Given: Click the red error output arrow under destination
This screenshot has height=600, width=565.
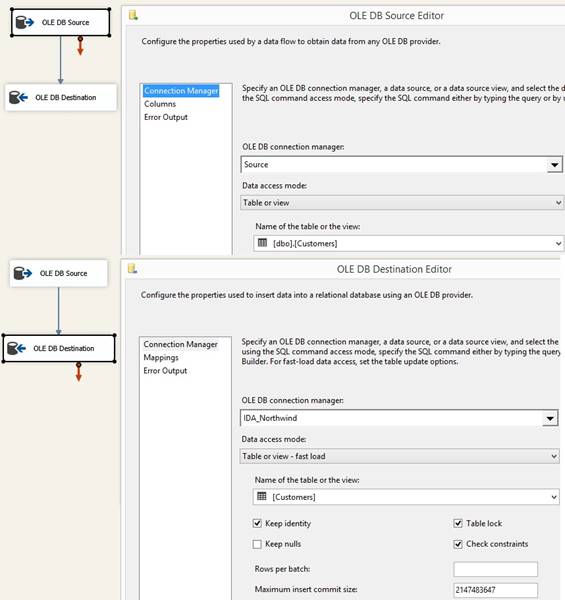Looking at the screenshot, I should point(78,372).
